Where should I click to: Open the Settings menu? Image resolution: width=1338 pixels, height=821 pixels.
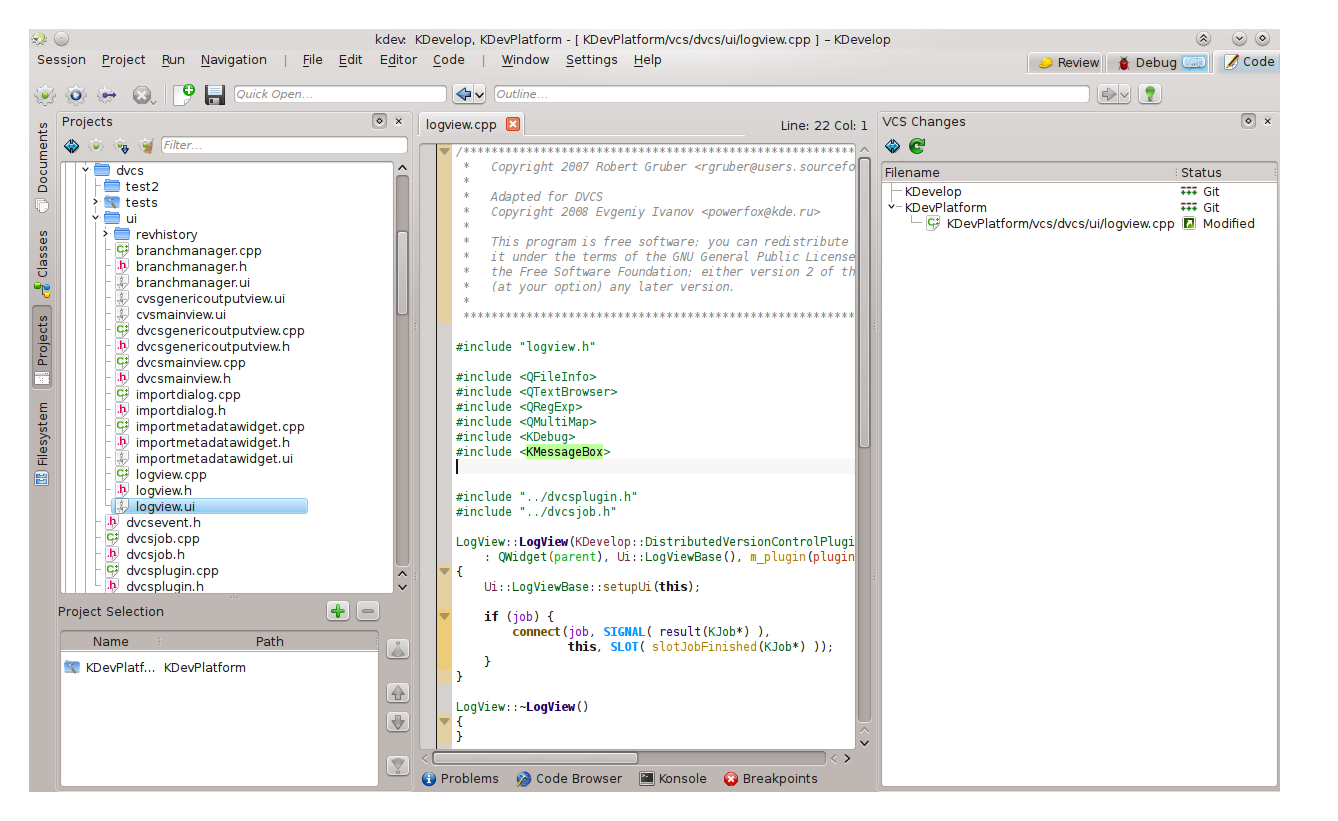click(591, 60)
